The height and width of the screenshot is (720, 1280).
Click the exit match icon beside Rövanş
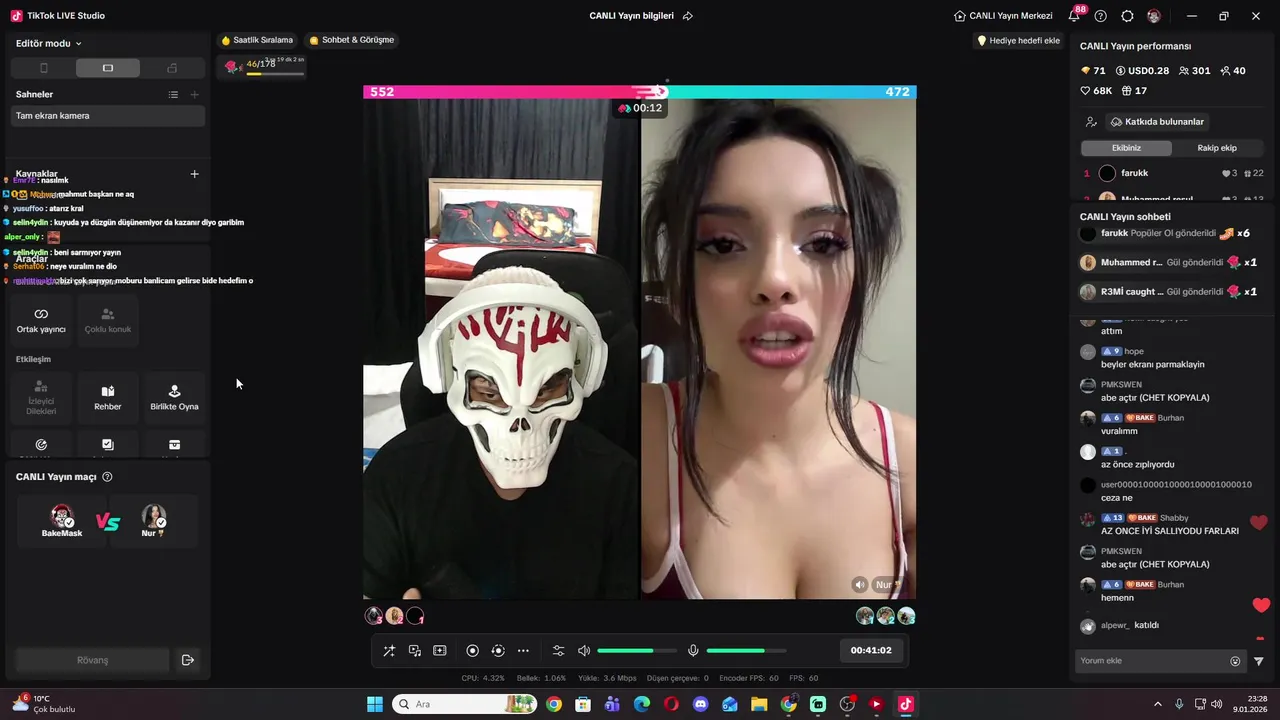(187, 660)
